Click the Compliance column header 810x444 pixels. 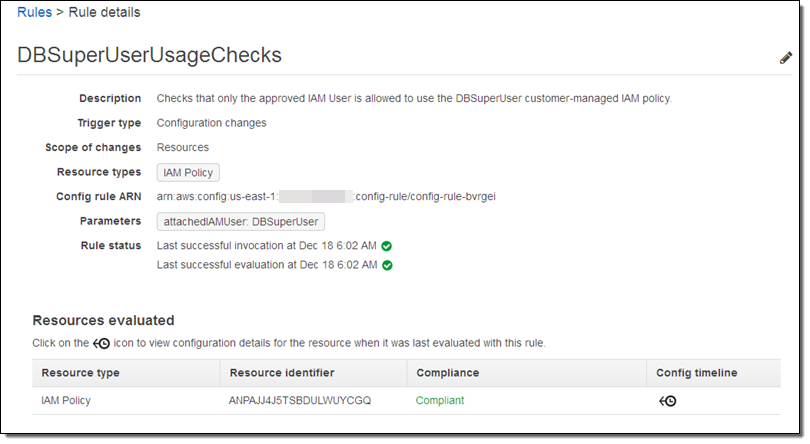pyautogui.click(x=448, y=373)
